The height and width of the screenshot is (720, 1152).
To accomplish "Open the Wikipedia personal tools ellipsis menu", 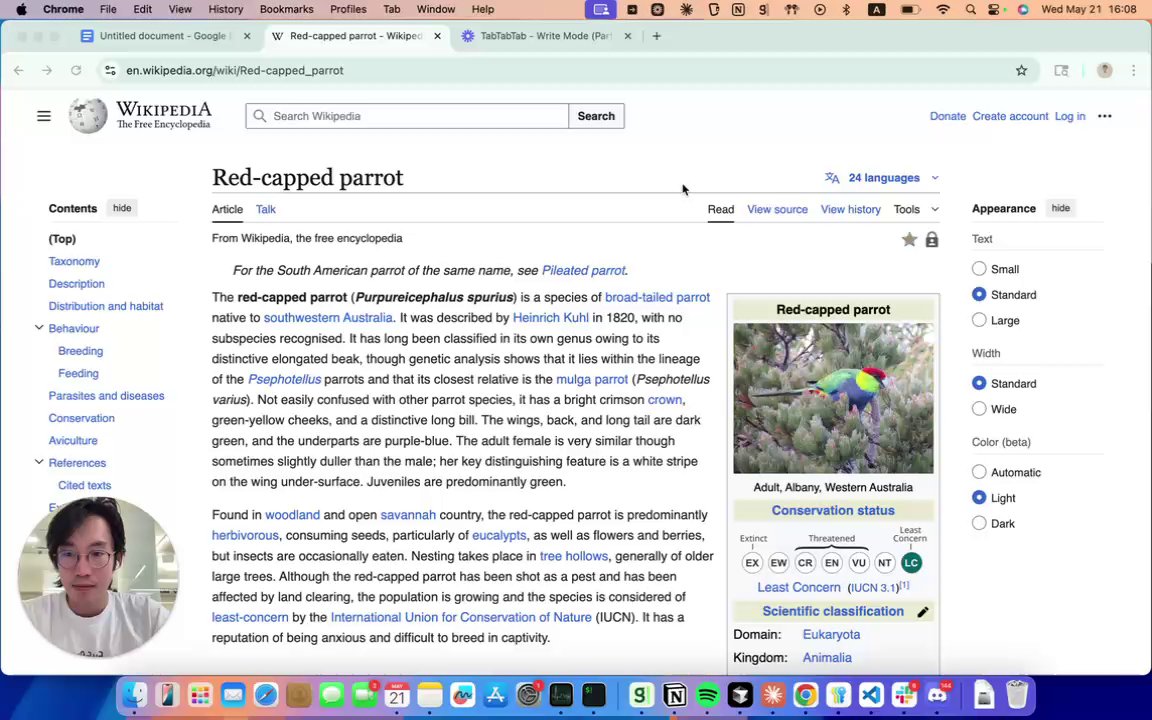I will point(1104,116).
